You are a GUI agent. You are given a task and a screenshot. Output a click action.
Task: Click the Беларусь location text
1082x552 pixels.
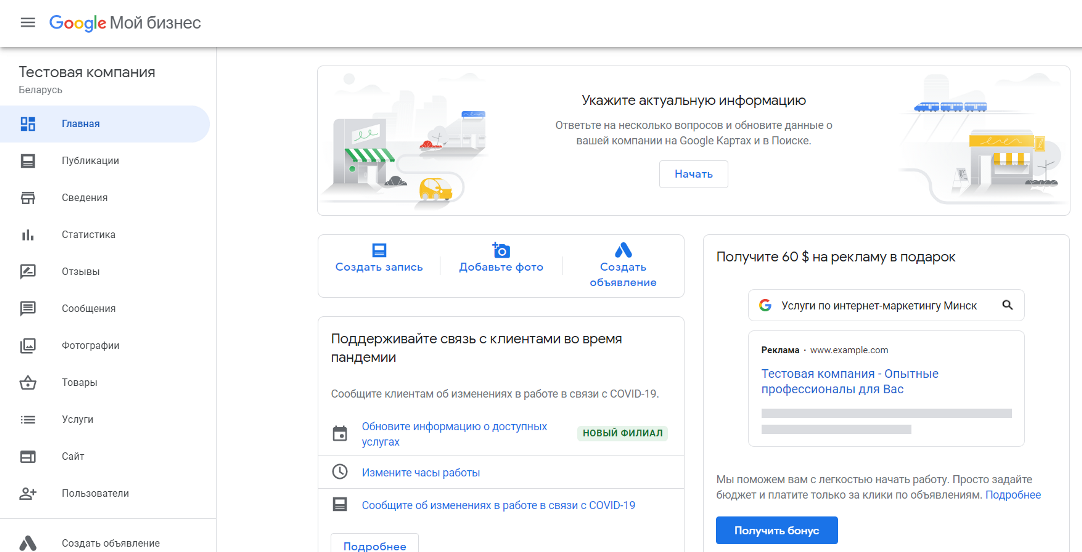(41, 90)
